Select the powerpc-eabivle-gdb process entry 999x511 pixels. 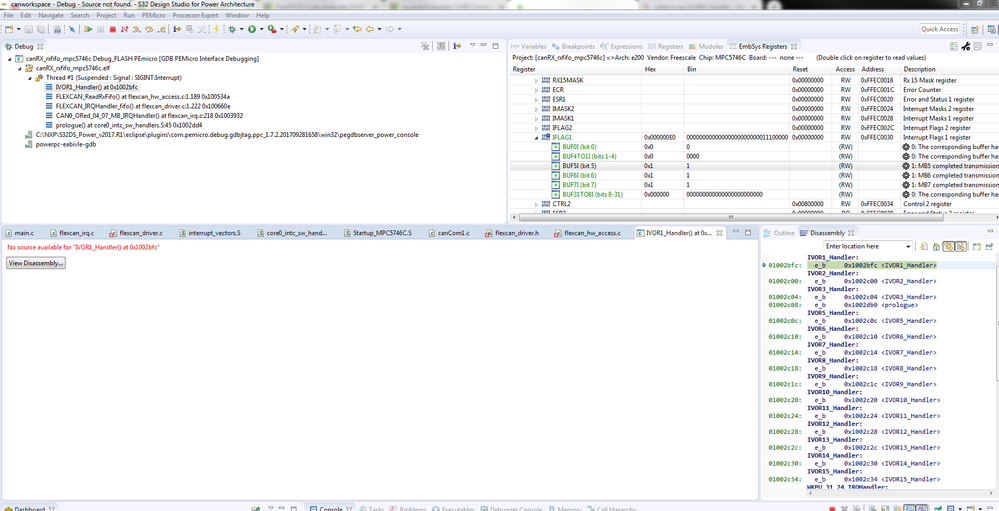pos(62,144)
